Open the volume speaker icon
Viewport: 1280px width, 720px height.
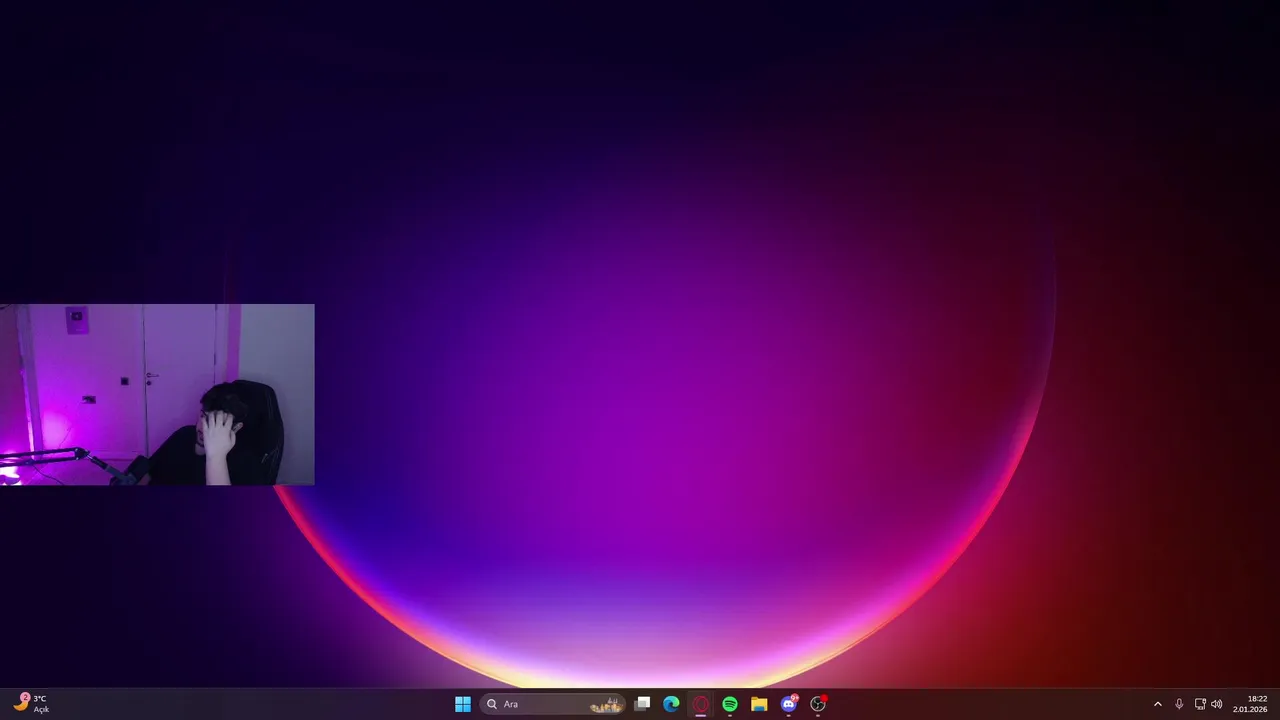click(x=1217, y=704)
